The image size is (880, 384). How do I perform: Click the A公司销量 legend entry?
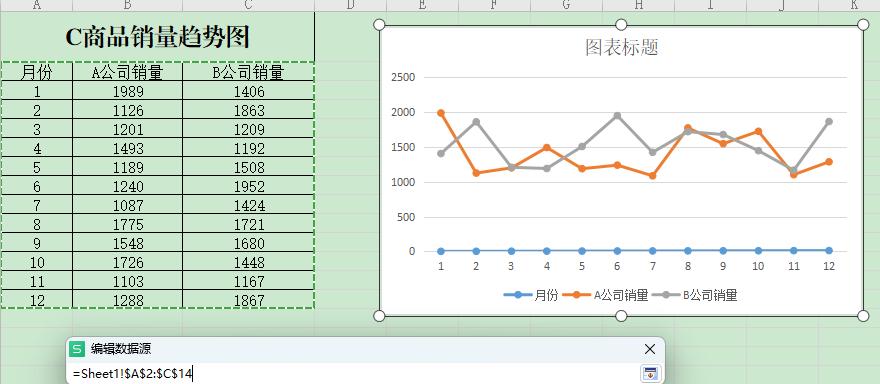click(x=606, y=295)
